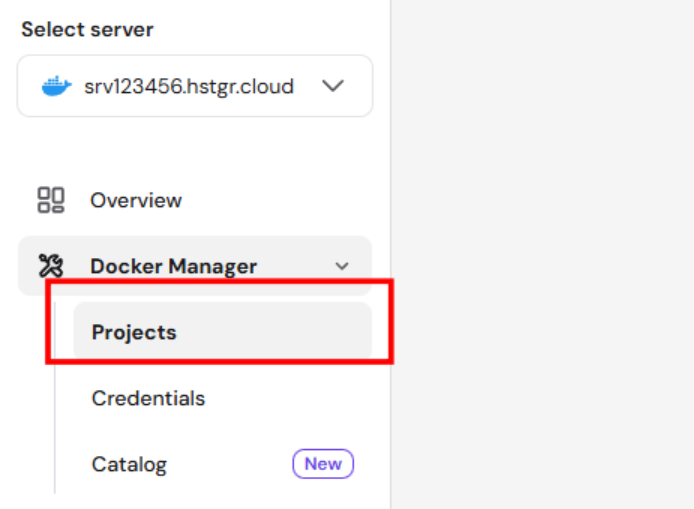Click the gap between Catalog label and New badge
The image size is (694, 509).
coord(228,465)
